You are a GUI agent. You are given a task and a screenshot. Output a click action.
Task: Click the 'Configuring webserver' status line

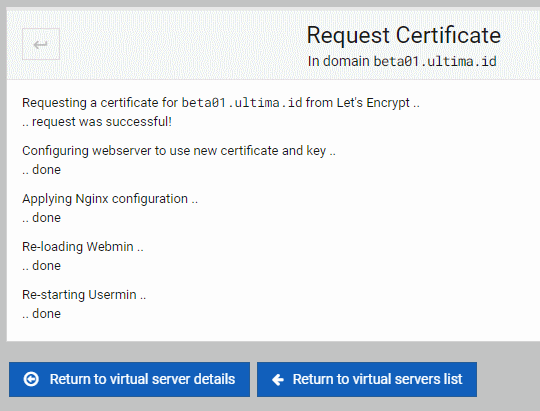[x=179, y=151]
